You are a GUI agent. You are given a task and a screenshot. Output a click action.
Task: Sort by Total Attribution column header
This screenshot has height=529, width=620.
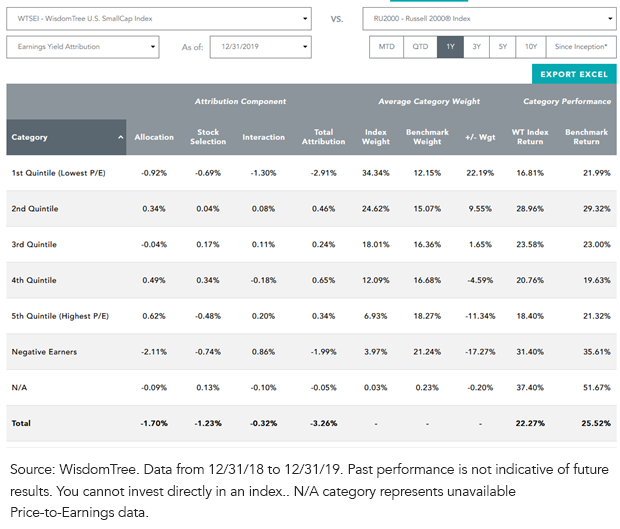(323, 137)
